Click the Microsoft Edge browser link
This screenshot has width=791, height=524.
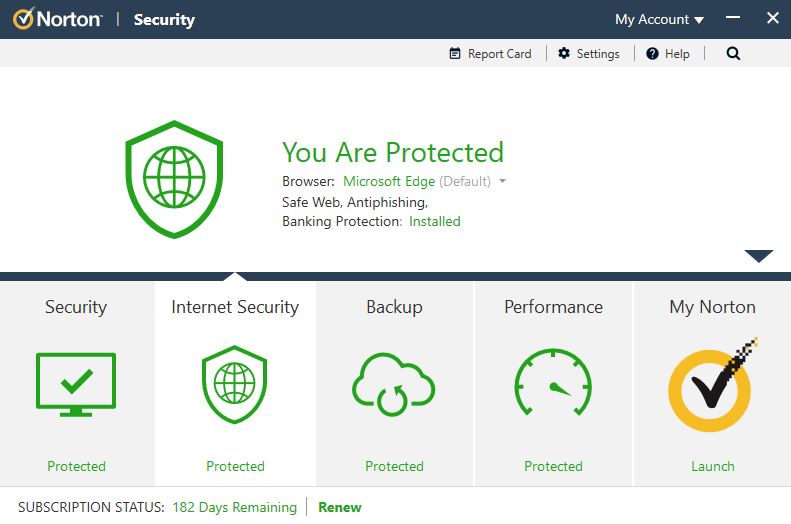click(389, 181)
